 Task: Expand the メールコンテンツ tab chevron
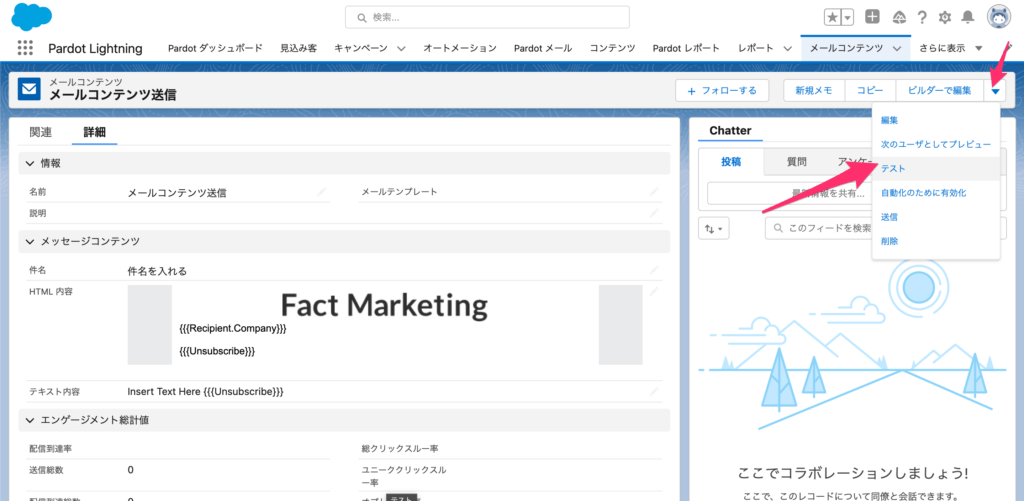click(x=897, y=48)
